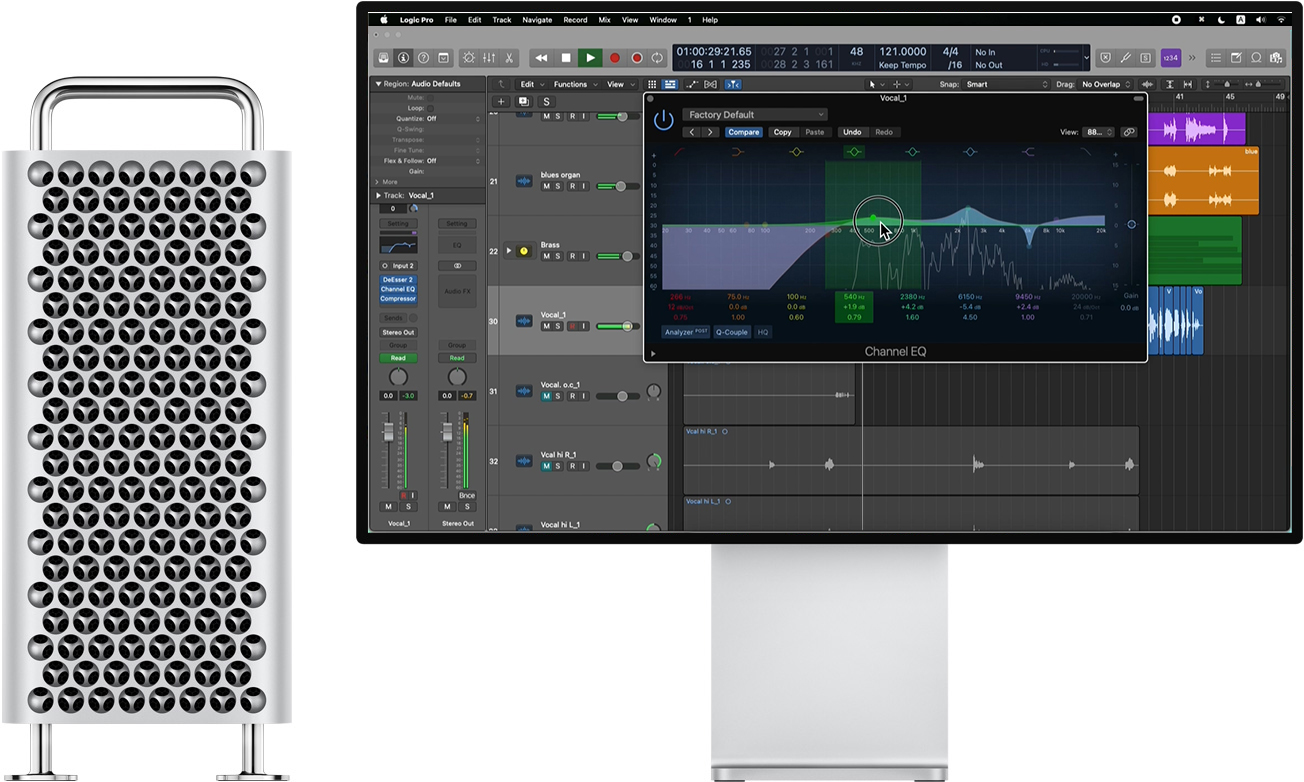Open the Help menu
Screen dimensions: 1304x782
tap(710, 20)
